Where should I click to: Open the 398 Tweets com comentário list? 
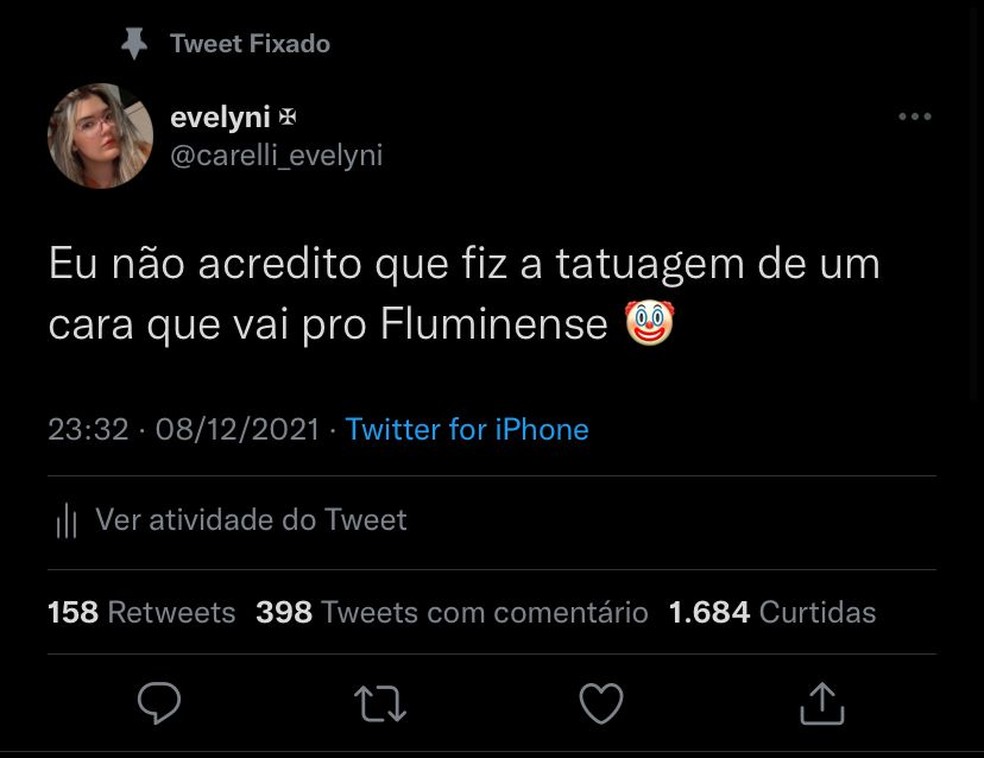451,612
